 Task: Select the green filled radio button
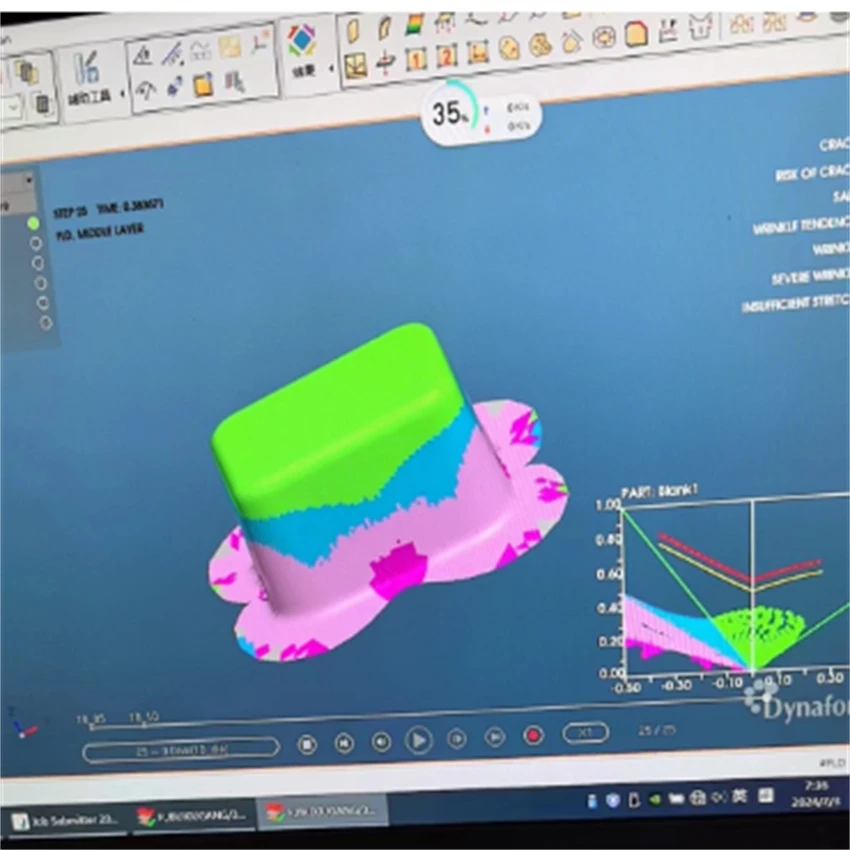(34, 223)
